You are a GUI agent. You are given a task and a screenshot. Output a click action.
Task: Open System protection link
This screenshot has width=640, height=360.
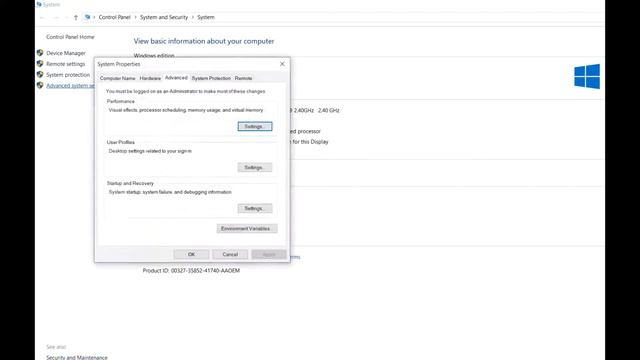coord(68,75)
